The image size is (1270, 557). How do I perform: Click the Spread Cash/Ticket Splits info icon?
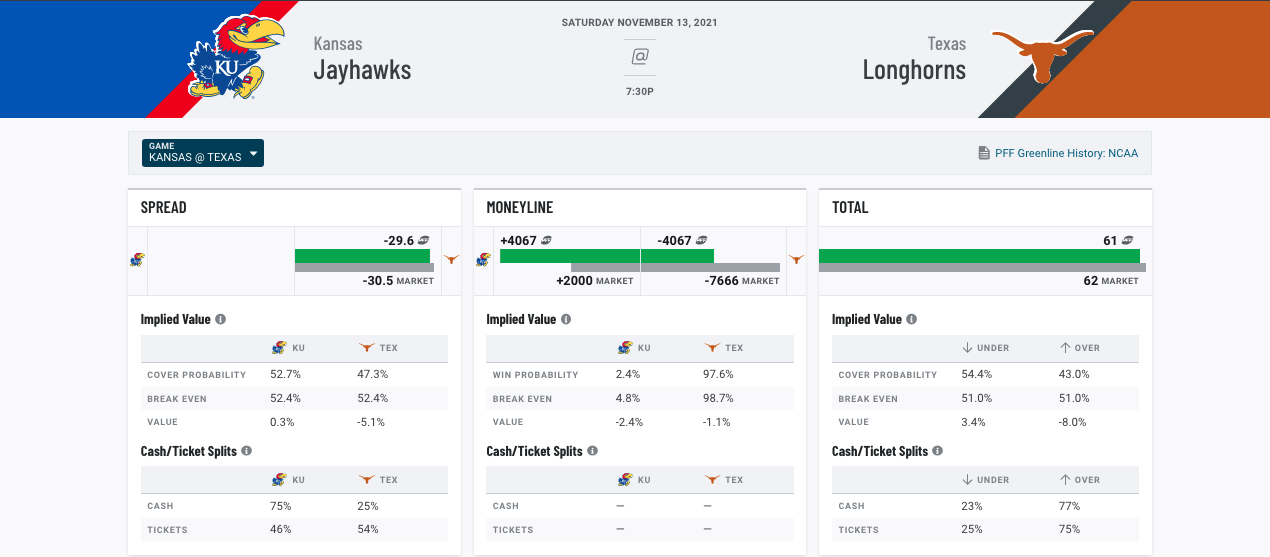click(x=247, y=451)
